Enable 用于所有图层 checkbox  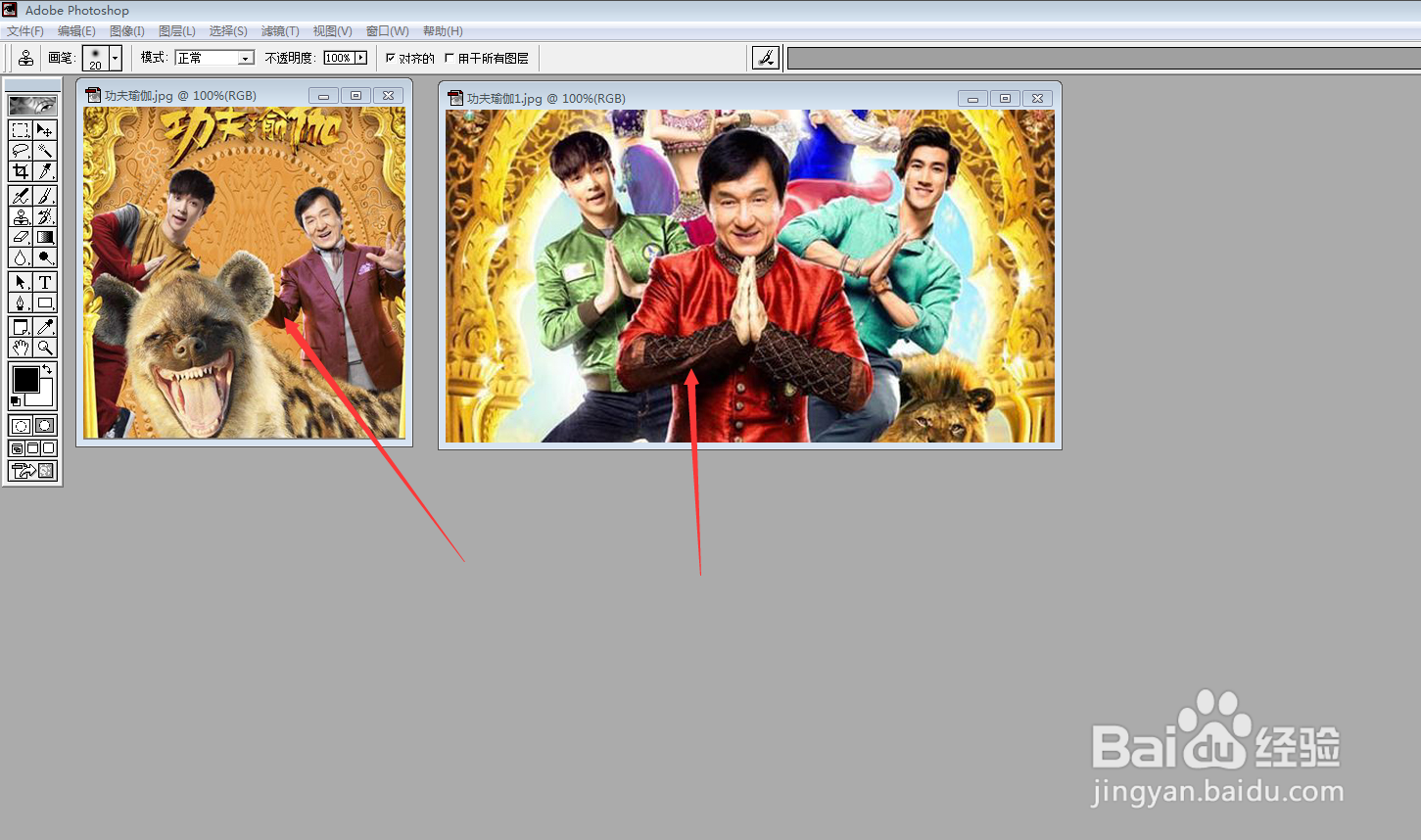coord(450,58)
